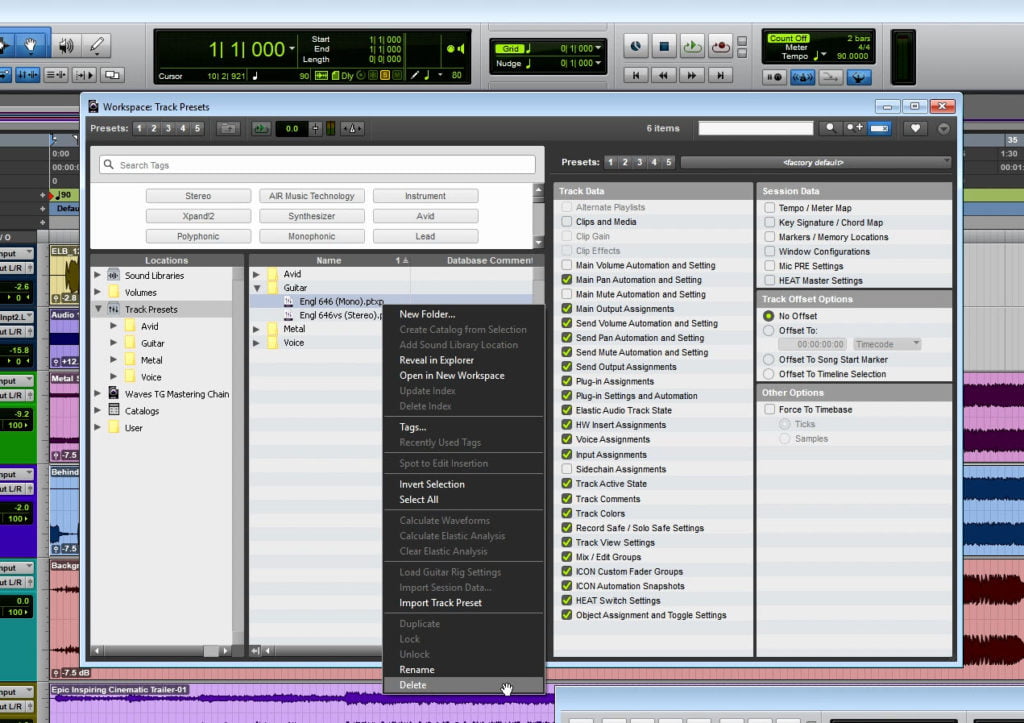1024x723 pixels.
Task: Check Force To Timebase option
Action: tap(769, 410)
